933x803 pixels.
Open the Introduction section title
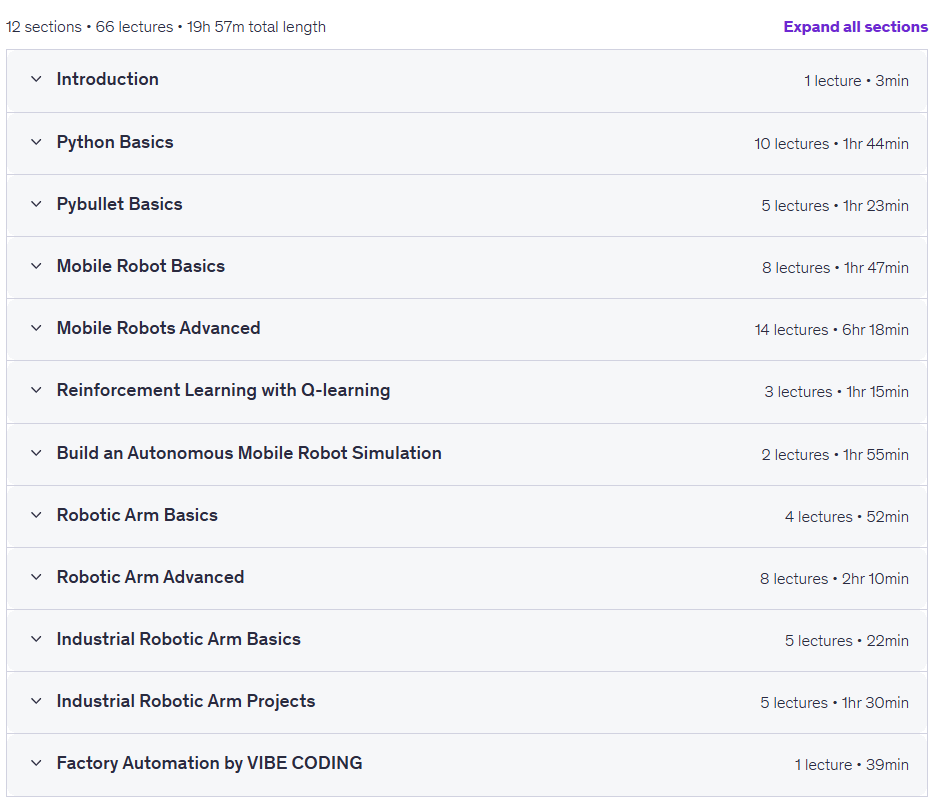click(108, 79)
